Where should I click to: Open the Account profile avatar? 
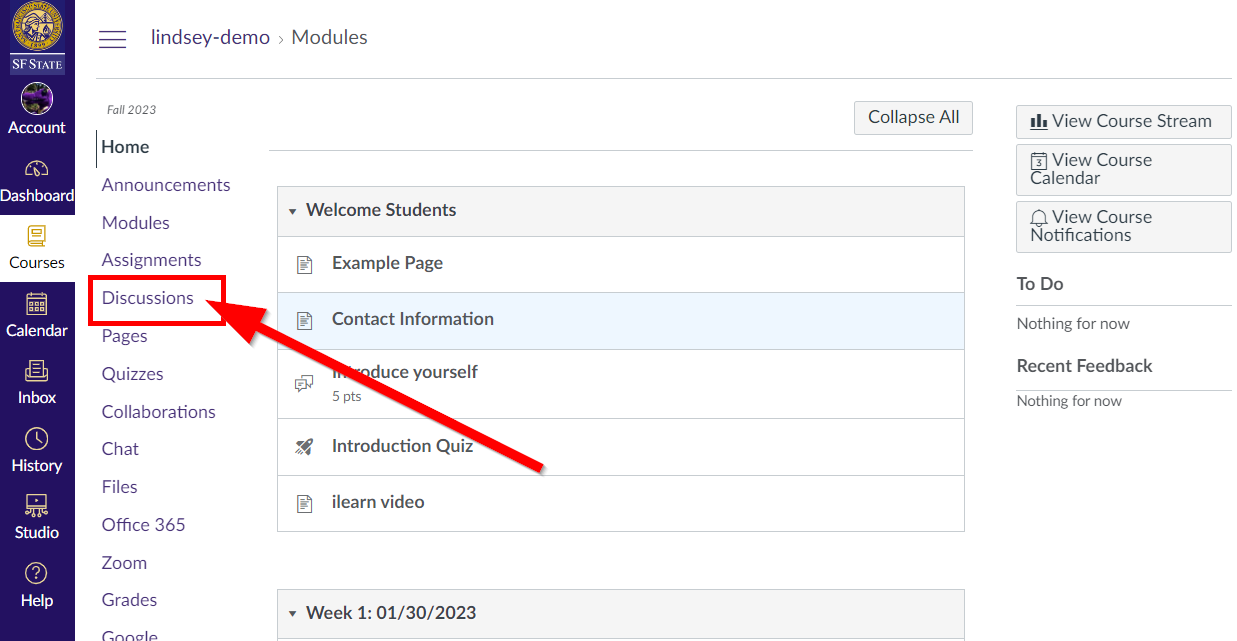[x=37, y=99]
